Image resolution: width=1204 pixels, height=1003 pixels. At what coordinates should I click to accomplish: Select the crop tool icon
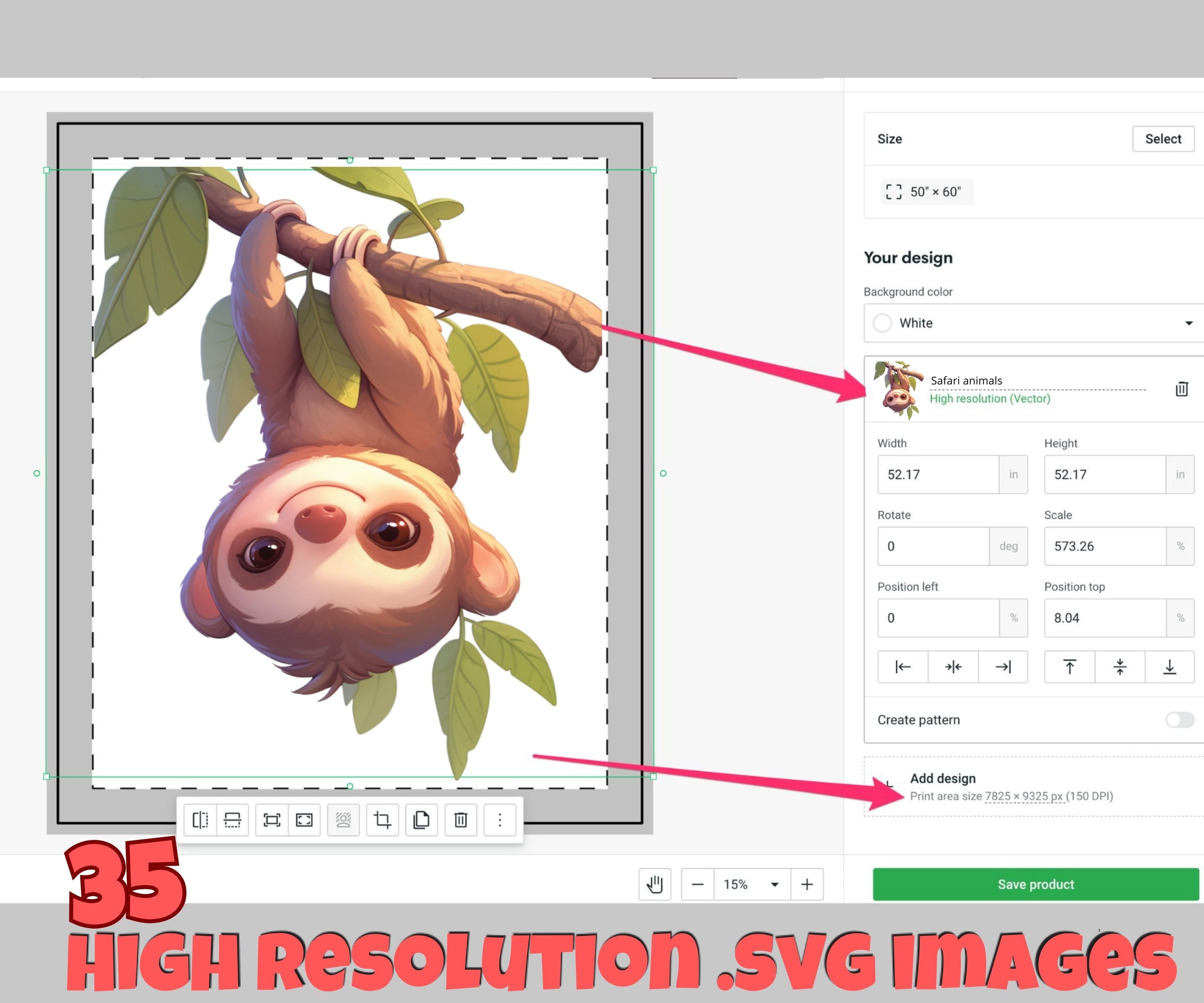[382, 820]
